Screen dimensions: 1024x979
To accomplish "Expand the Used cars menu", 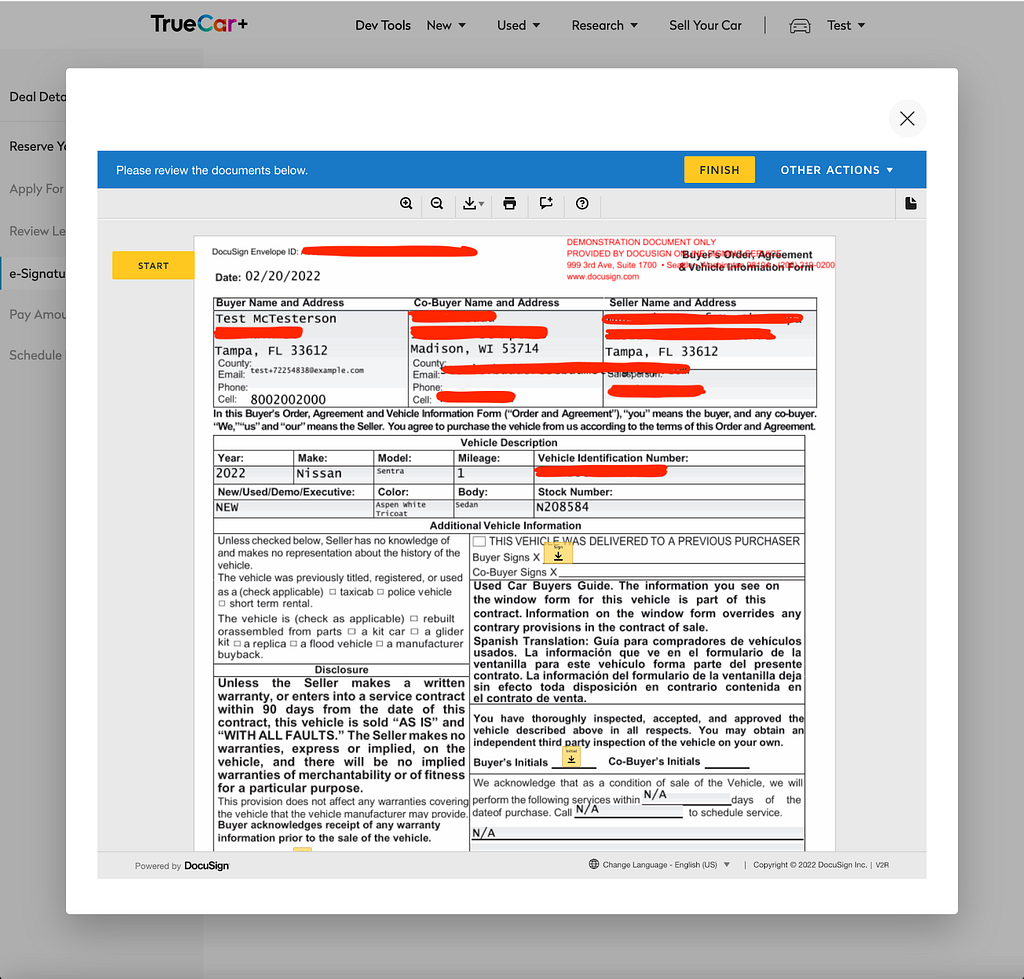I will click(519, 25).
